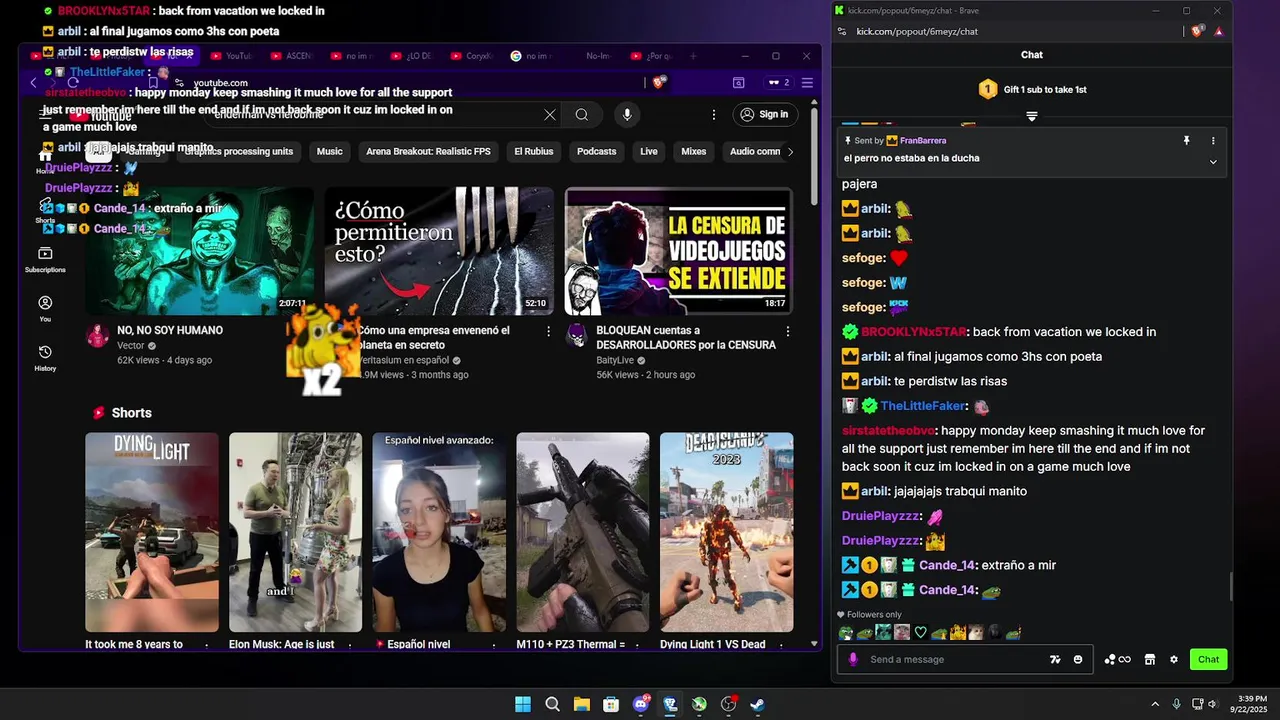The width and height of the screenshot is (1280, 720).
Task: Select the Live filter chip
Action: [649, 152]
